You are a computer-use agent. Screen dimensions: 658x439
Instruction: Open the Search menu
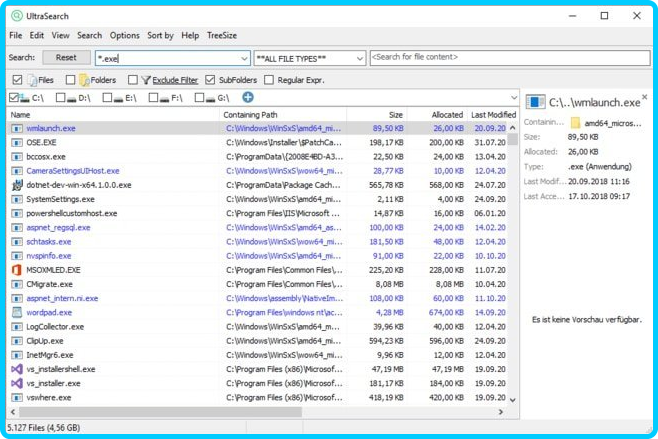click(89, 35)
